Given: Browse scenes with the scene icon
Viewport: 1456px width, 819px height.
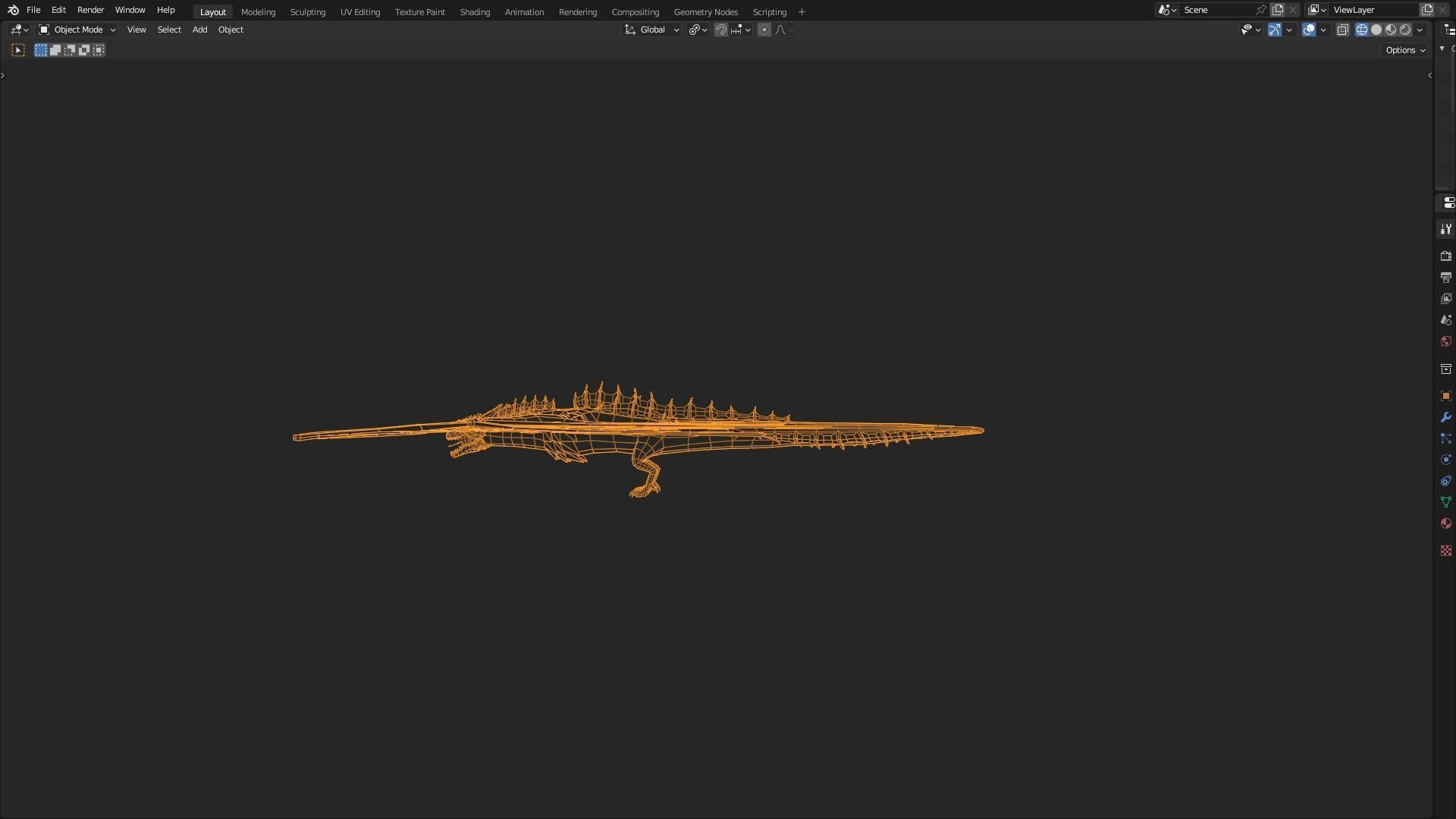Looking at the screenshot, I should click(x=1167, y=10).
